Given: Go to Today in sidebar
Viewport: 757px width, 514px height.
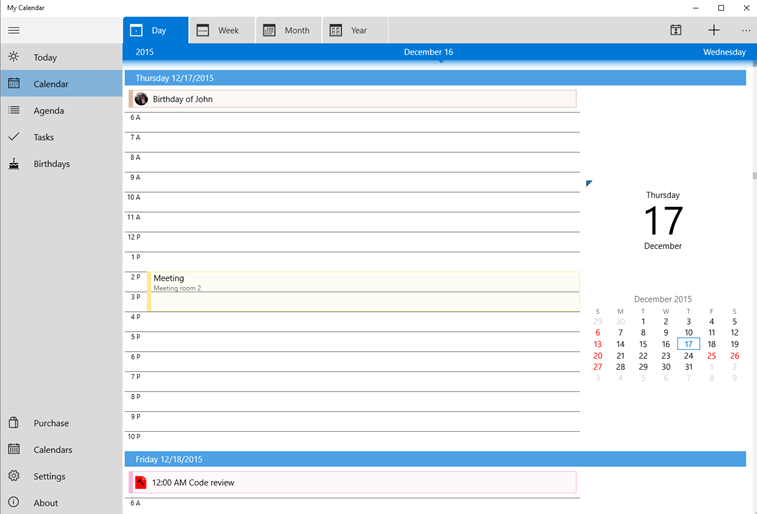Looking at the screenshot, I should [61, 57].
